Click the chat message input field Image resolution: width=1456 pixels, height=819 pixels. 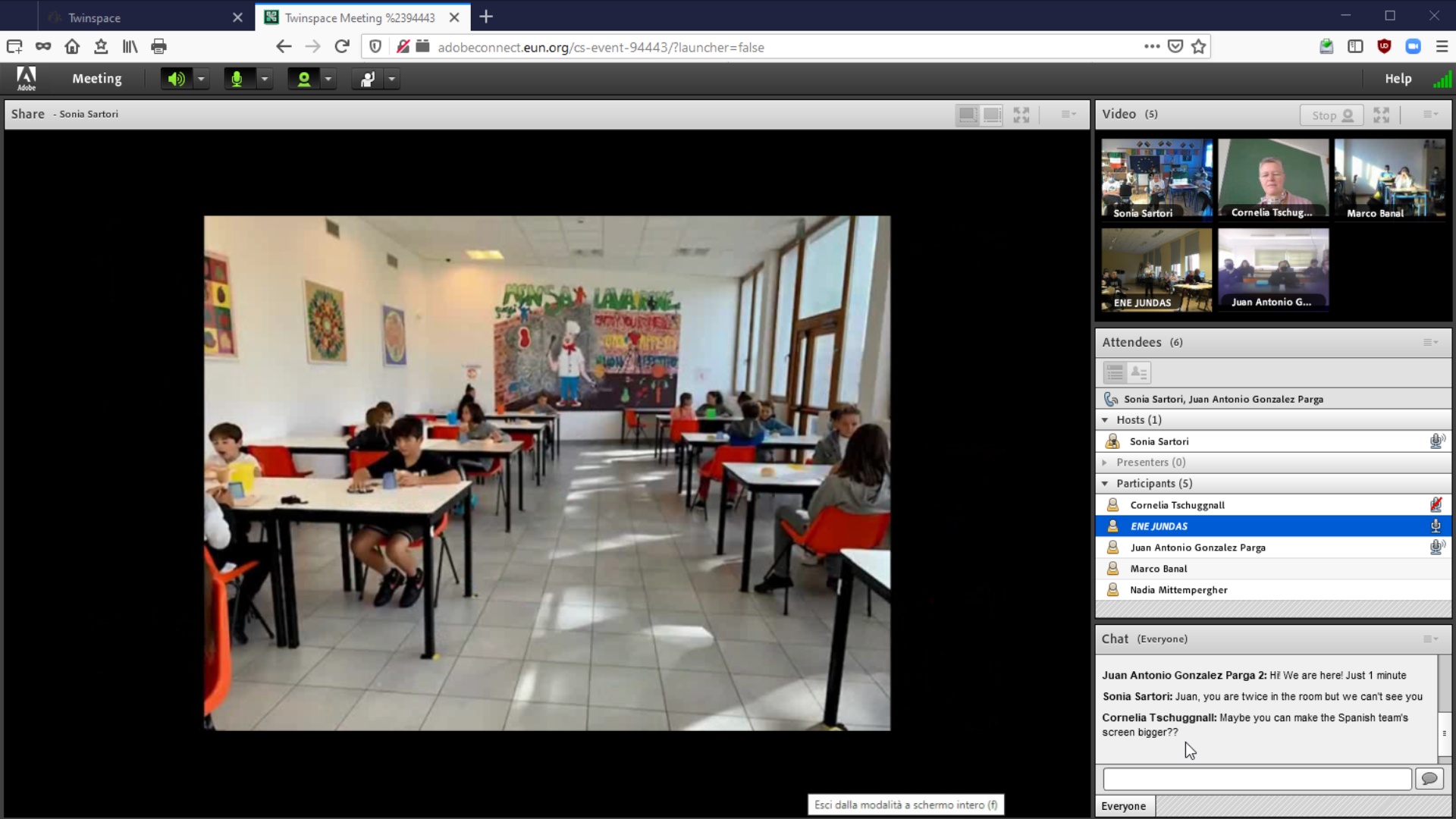click(1257, 779)
